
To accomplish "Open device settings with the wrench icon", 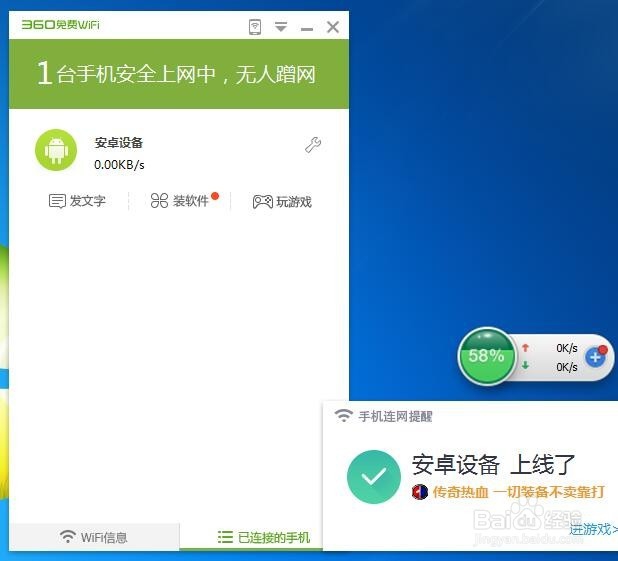I will 313,145.
